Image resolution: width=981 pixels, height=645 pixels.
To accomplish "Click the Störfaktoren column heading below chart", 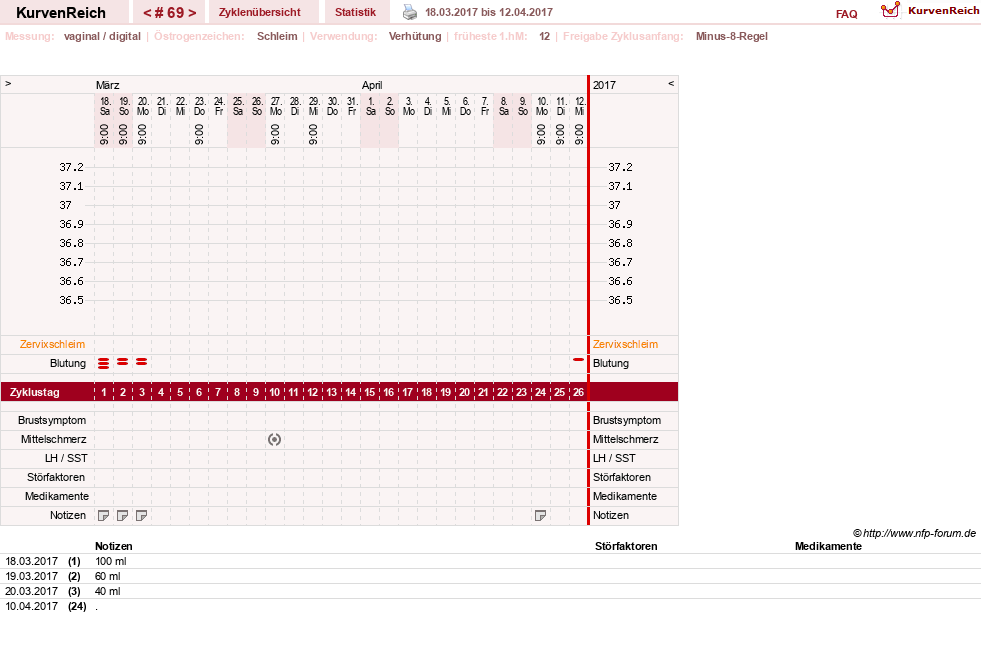I will coord(626,546).
